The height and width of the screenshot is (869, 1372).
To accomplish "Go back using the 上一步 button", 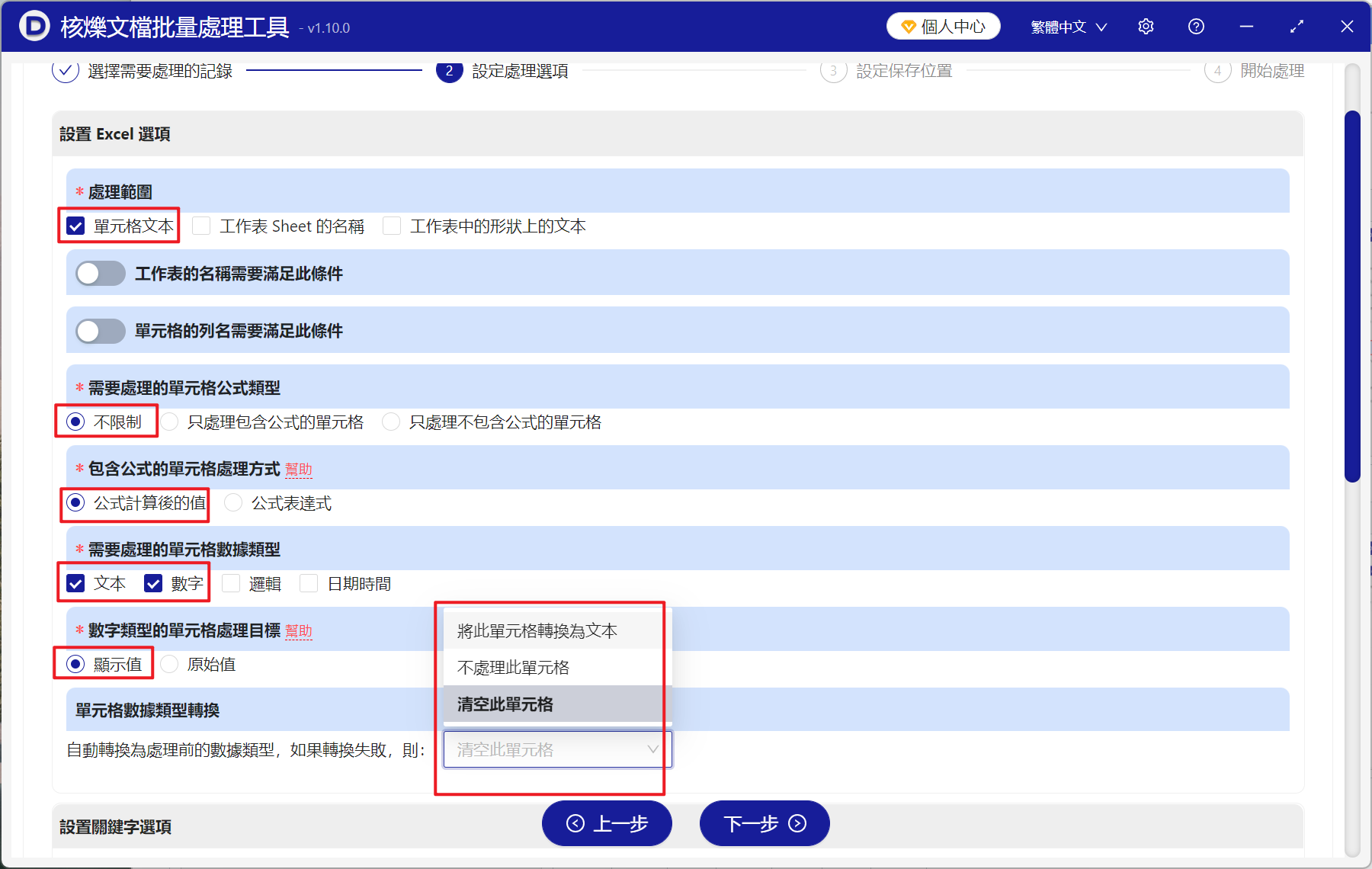I will click(x=607, y=823).
